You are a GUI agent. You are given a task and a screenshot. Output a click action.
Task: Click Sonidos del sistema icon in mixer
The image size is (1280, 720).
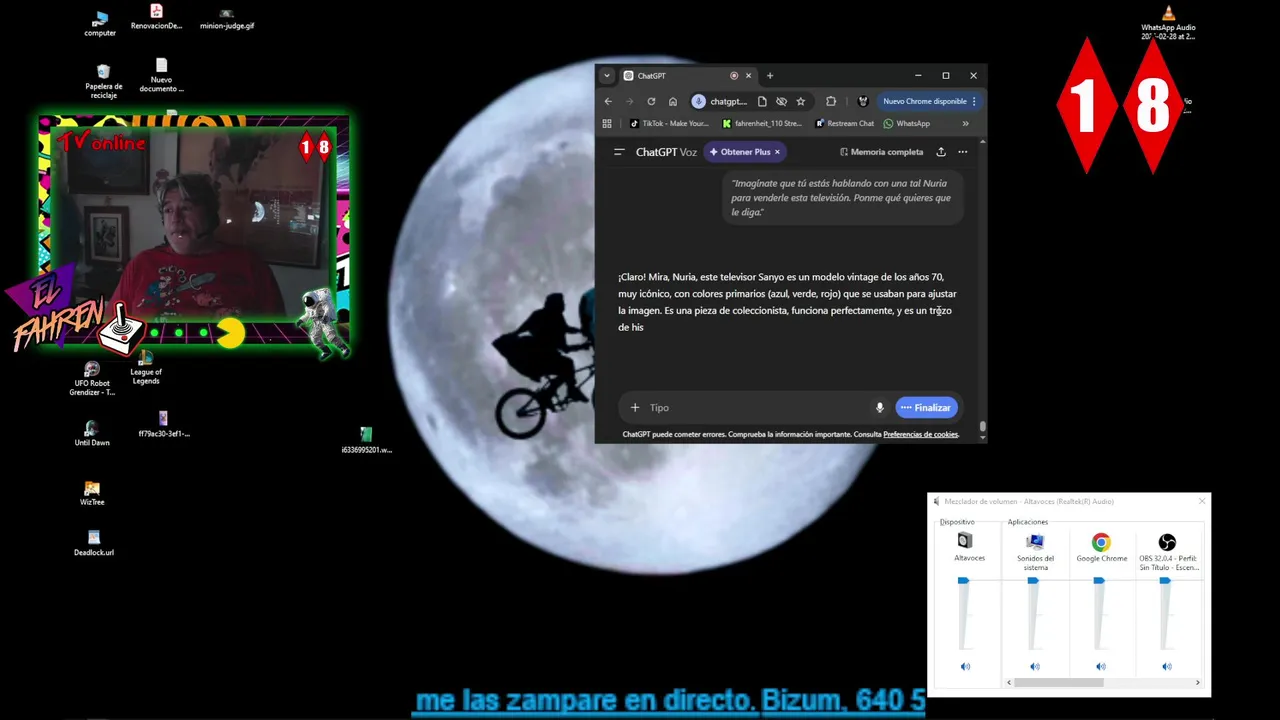point(1035,542)
